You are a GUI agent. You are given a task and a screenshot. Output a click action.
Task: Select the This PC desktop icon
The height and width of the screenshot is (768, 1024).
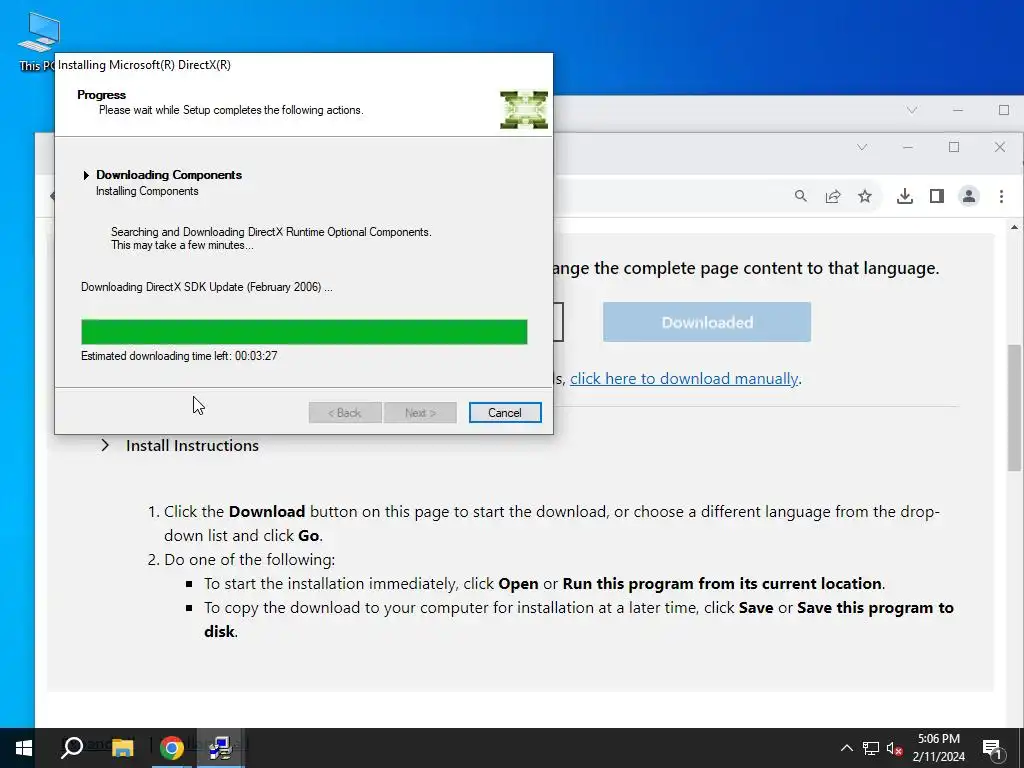point(37,42)
